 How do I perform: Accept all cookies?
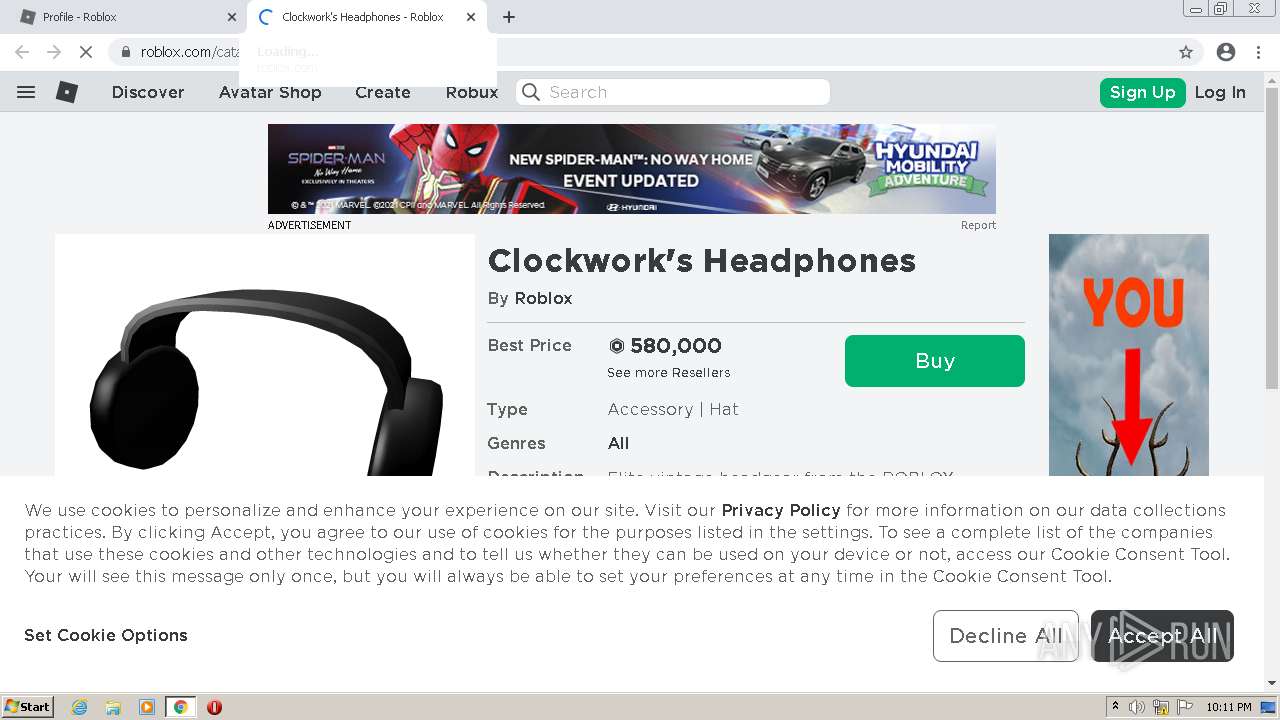pyautogui.click(x=1162, y=636)
